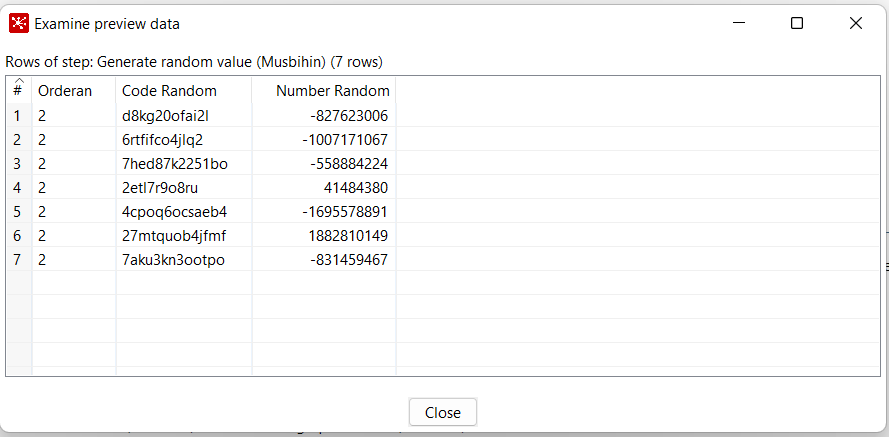Select cell d8kg20ofai2l
Viewport: 889px width, 437px height.
[184, 116]
